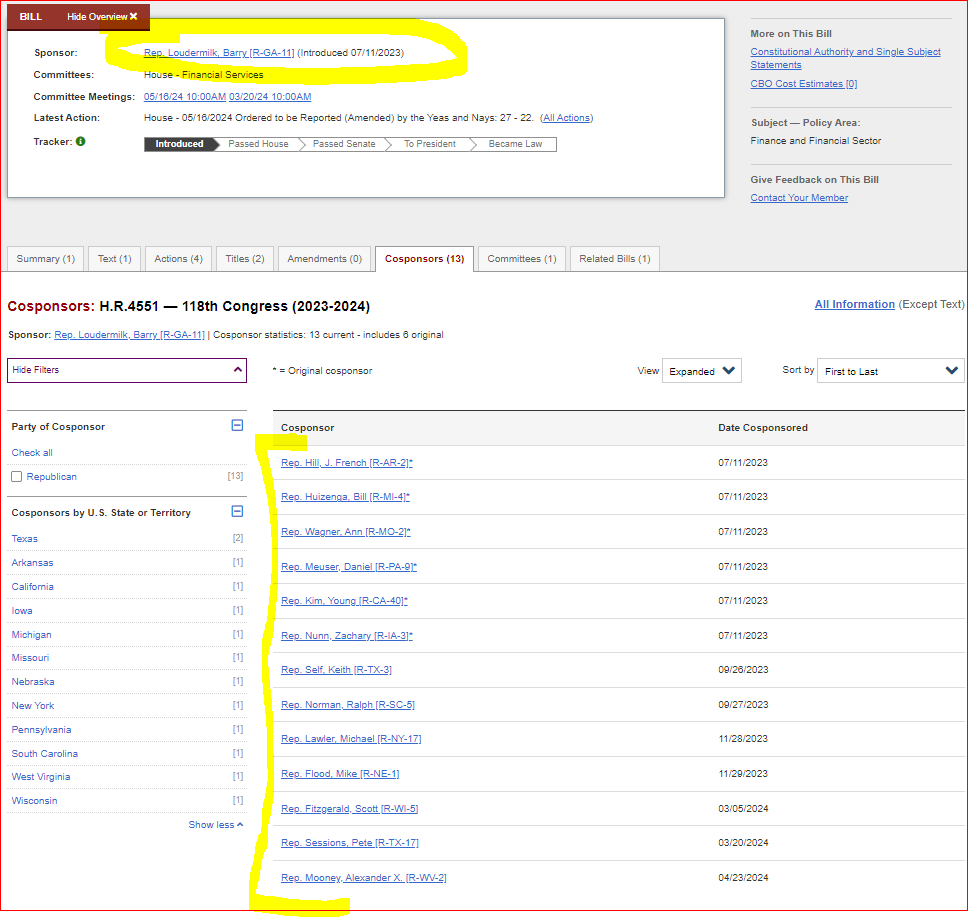968x917 pixels.
Task: Open Rep. Self, Keith cosponsor page
Action: [x=336, y=670]
